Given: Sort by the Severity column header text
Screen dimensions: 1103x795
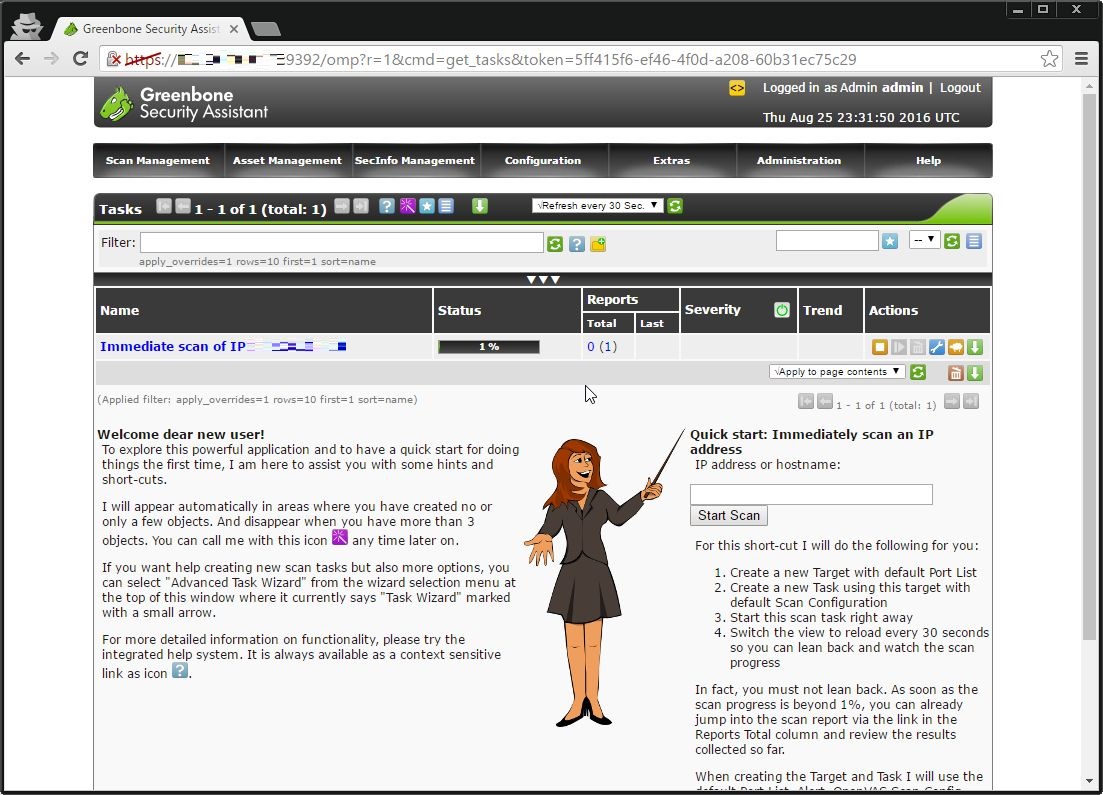Looking at the screenshot, I should pos(713,310).
